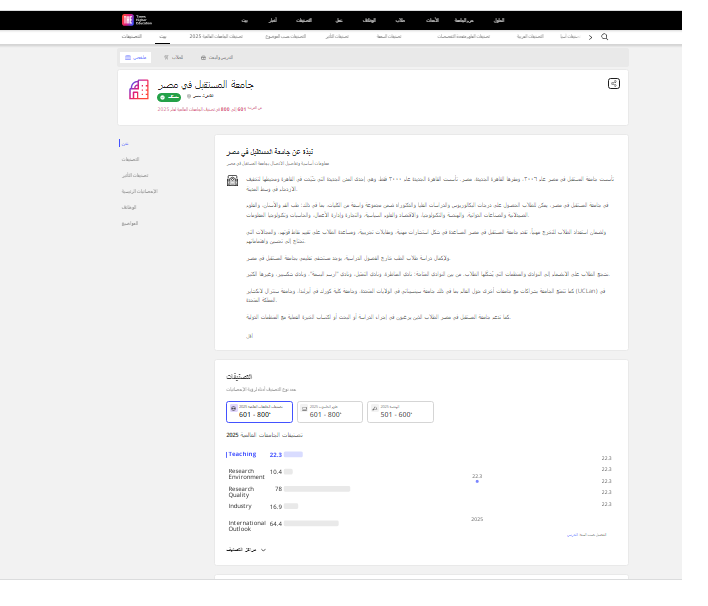Screen dimensions: 708x606
Task: Open search with the magnifier icon
Action: coord(606,36)
